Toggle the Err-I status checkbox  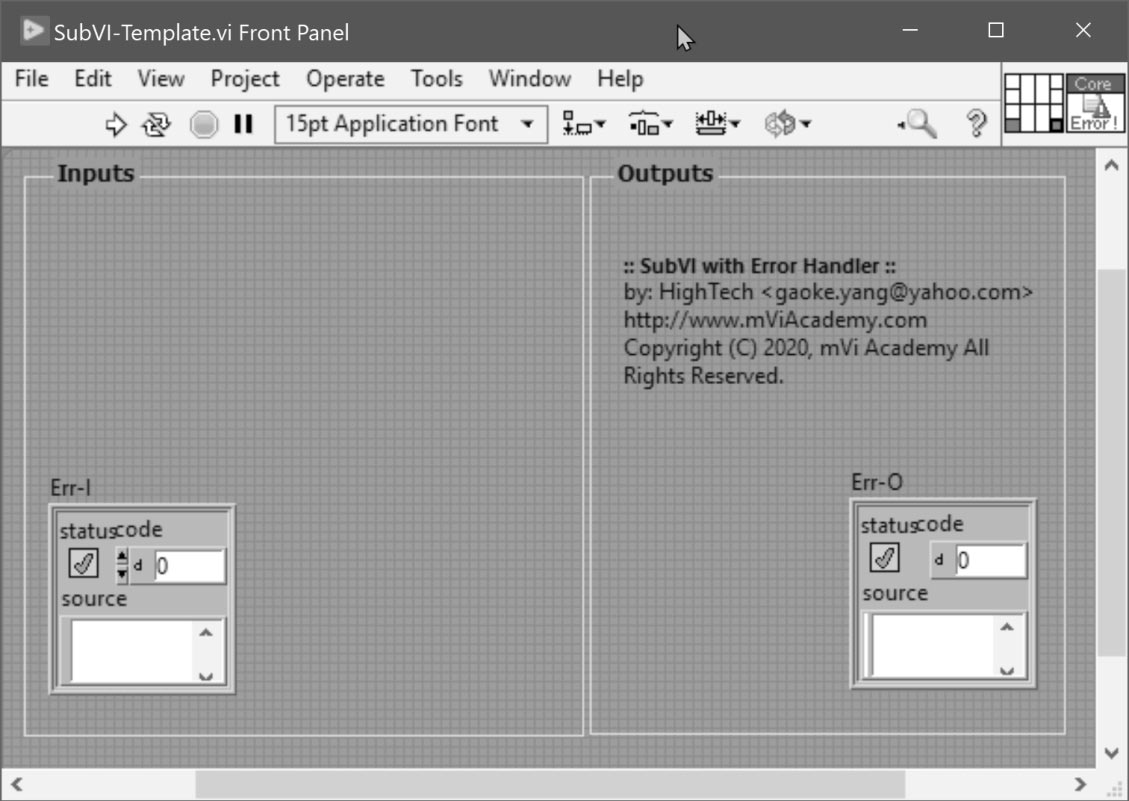83,564
